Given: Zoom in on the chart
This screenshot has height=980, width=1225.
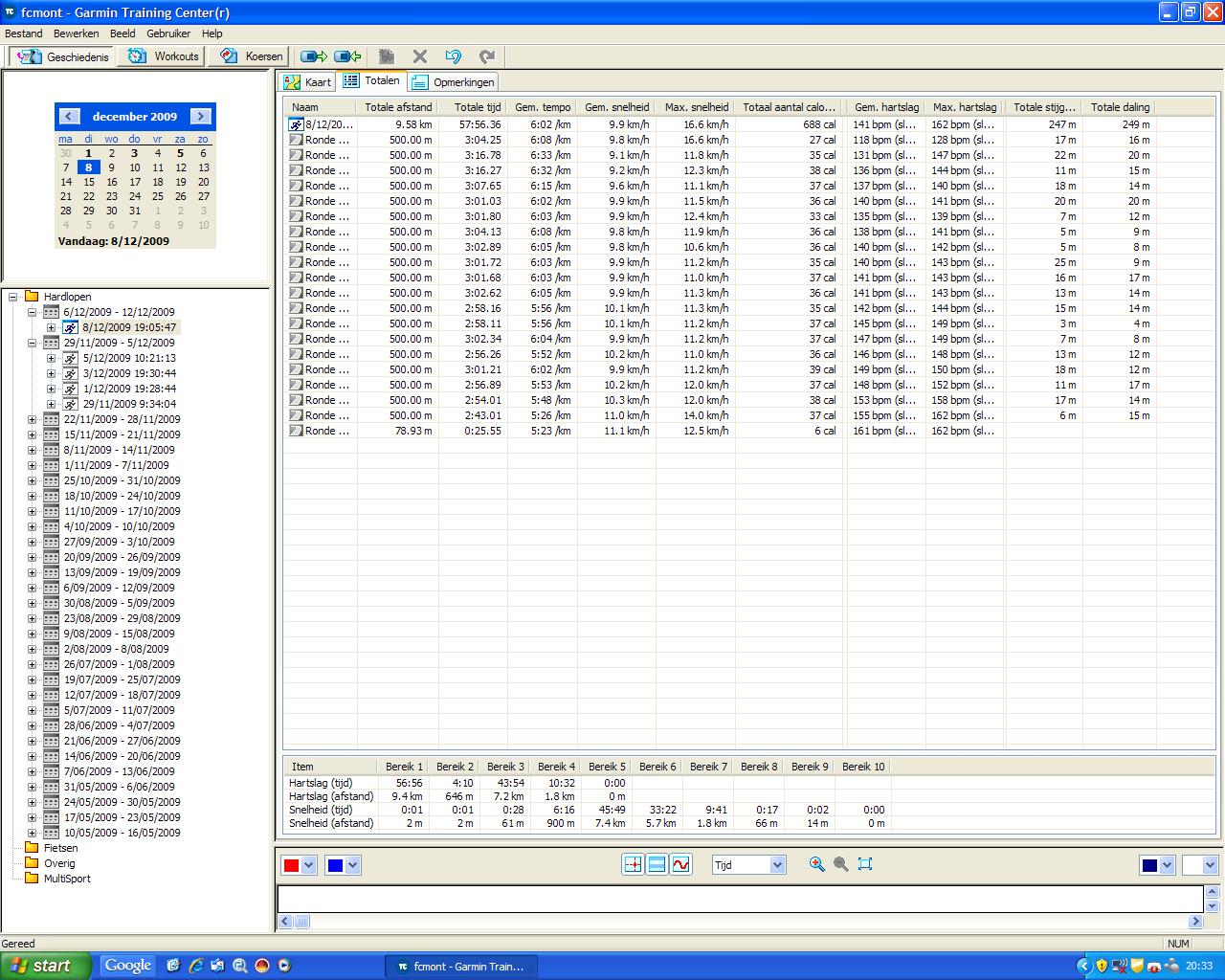Looking at the screenshot, I should (x=816, y=864).
